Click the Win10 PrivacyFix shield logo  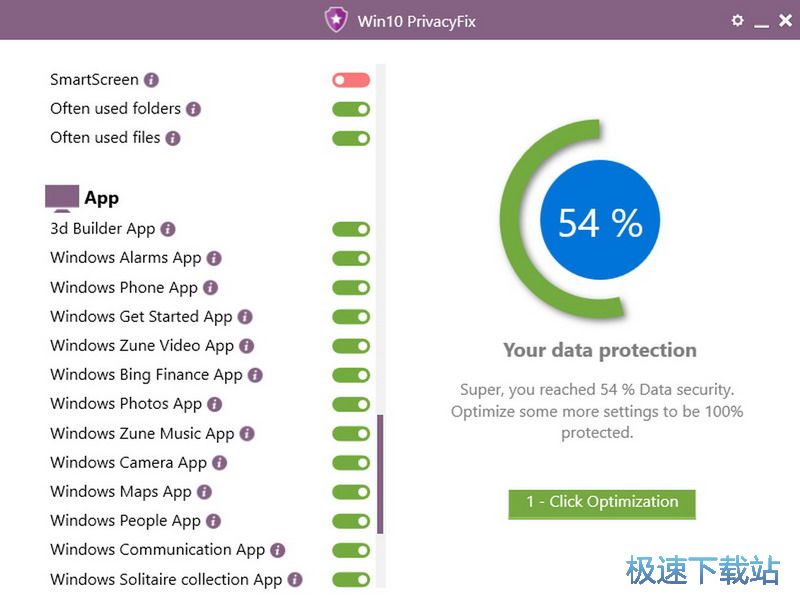coord(337,20)
